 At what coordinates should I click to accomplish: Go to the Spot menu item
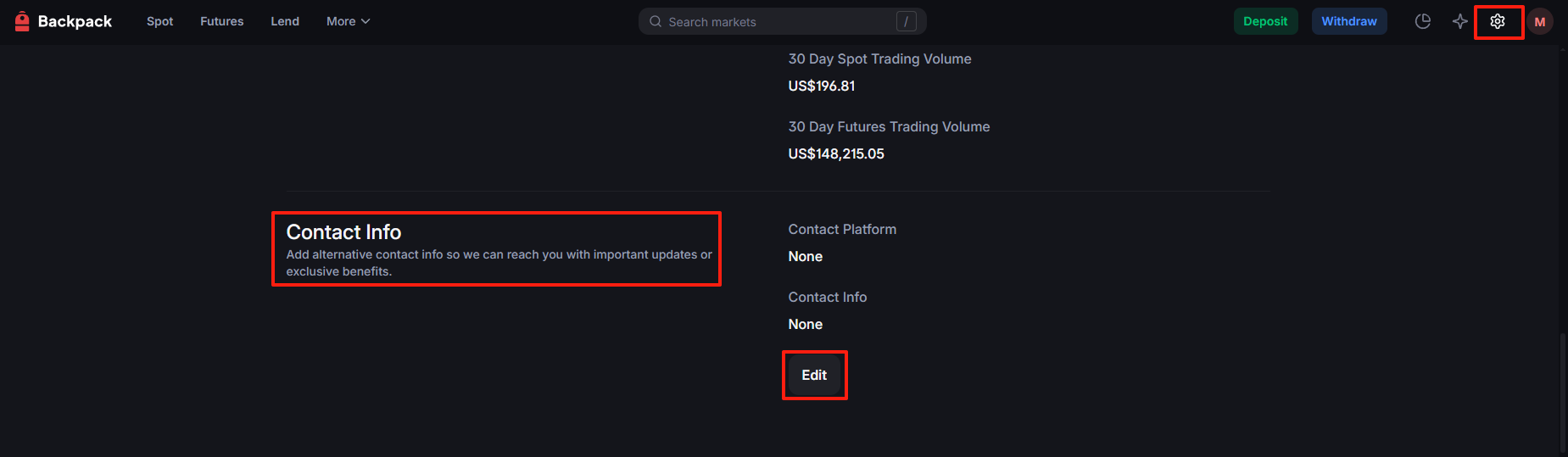(x=159, y=21)
